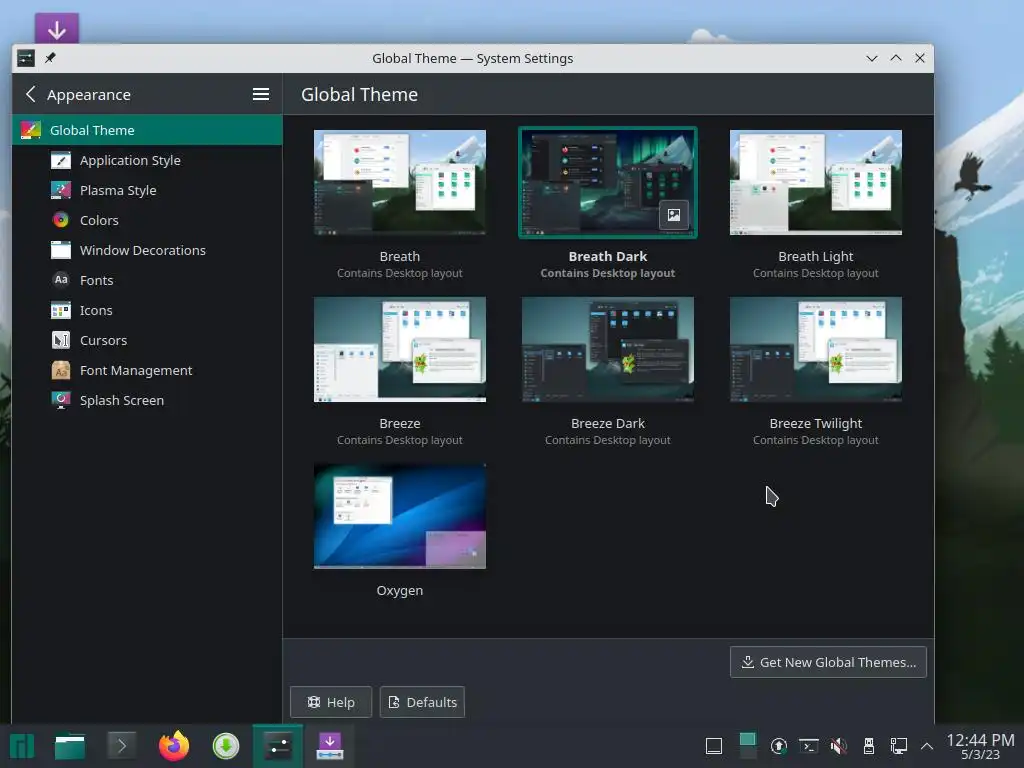
Task: Launch the file manager from the taskbar
Action: (70, 746)
